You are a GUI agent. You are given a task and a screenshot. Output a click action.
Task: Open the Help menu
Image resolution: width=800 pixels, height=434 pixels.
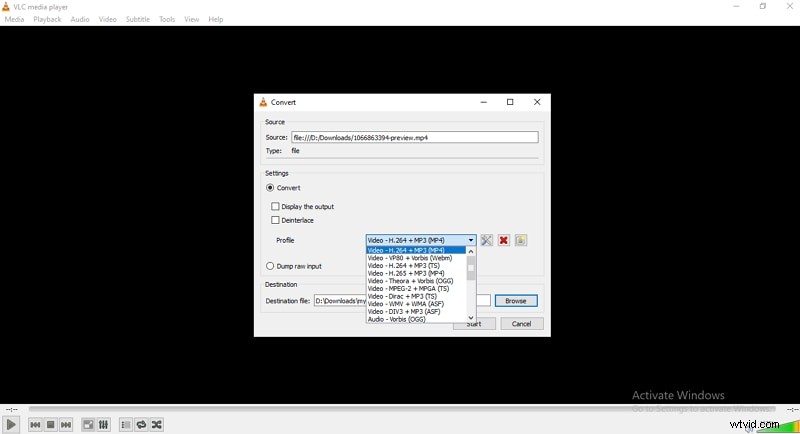[x=216, y=19]
